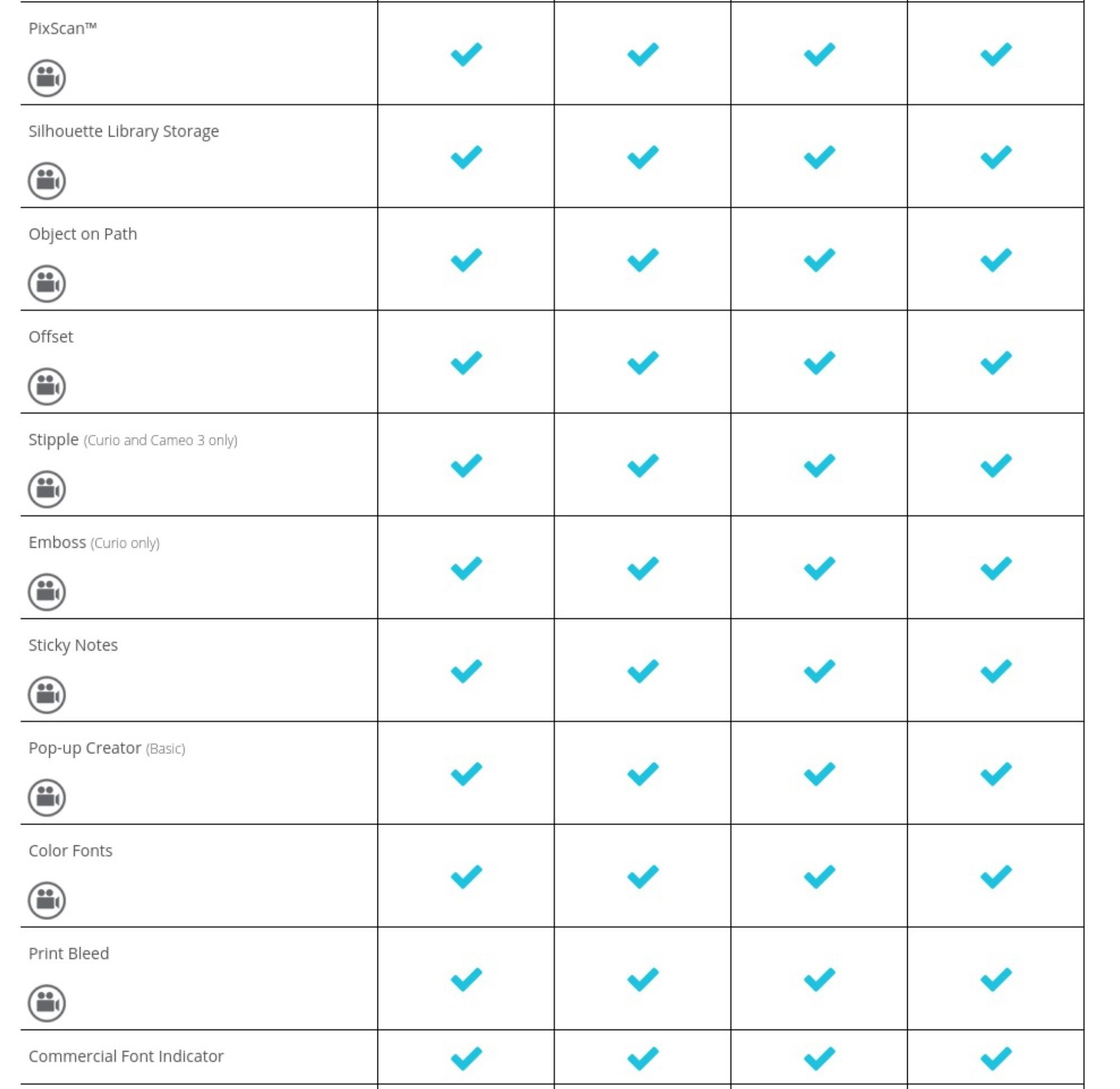This screenshot has width=1120, height=1089.
Task: Click the Emboss video camera icon
Action: click(x=47, y=592)
